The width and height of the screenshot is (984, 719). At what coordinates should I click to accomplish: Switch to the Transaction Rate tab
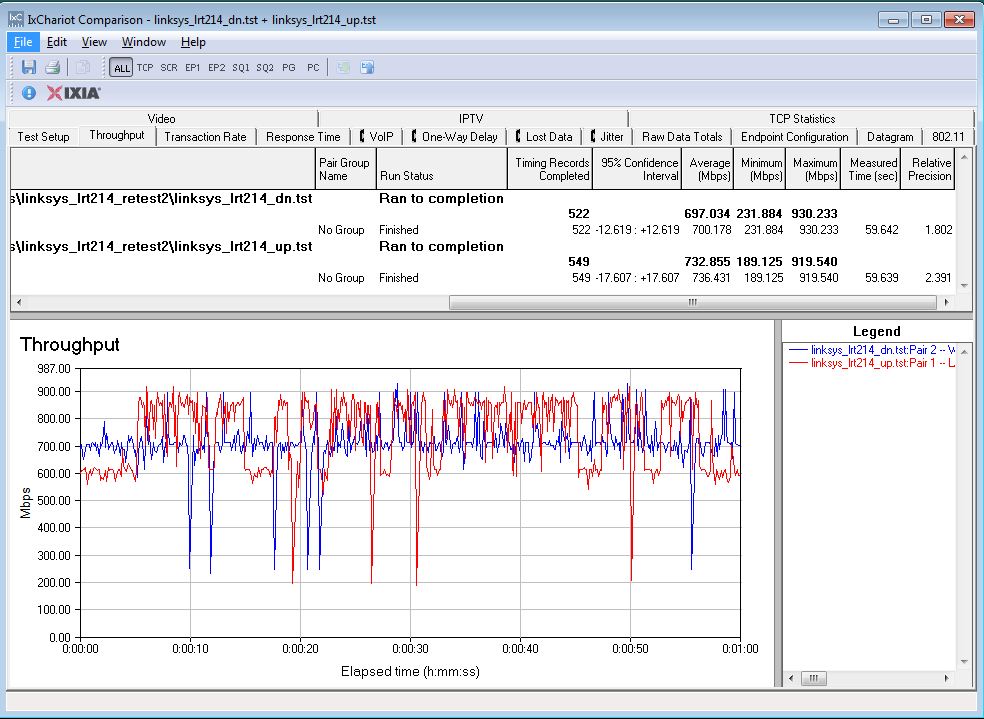pos(205,137)
